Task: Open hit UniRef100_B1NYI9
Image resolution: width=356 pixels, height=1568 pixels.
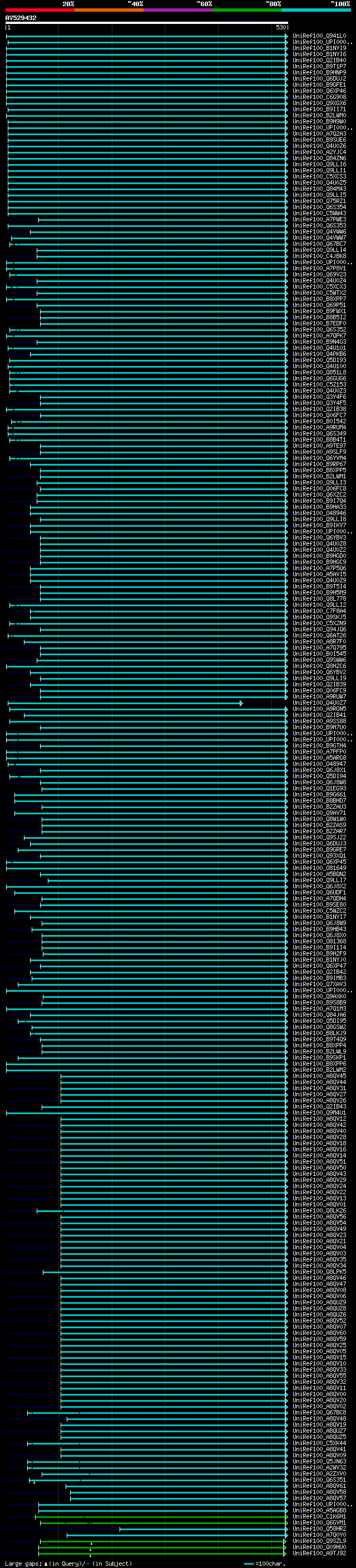Action: [x=319, y=48]
